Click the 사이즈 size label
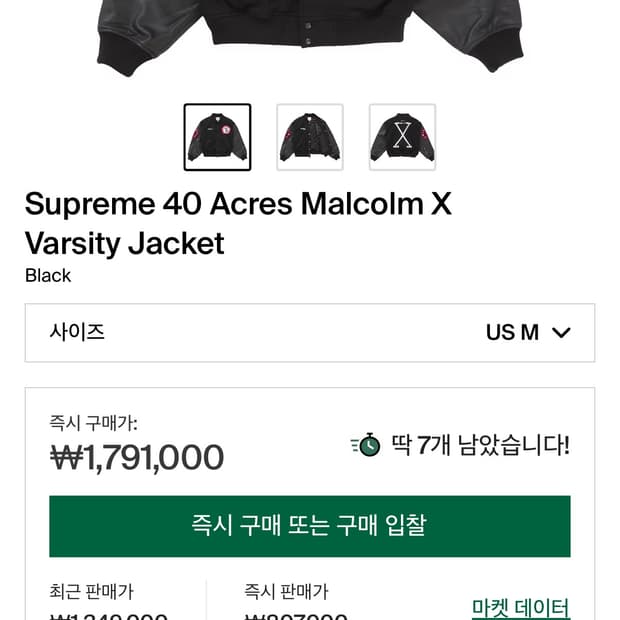620x620 pixels. click(x=77, y=333)
